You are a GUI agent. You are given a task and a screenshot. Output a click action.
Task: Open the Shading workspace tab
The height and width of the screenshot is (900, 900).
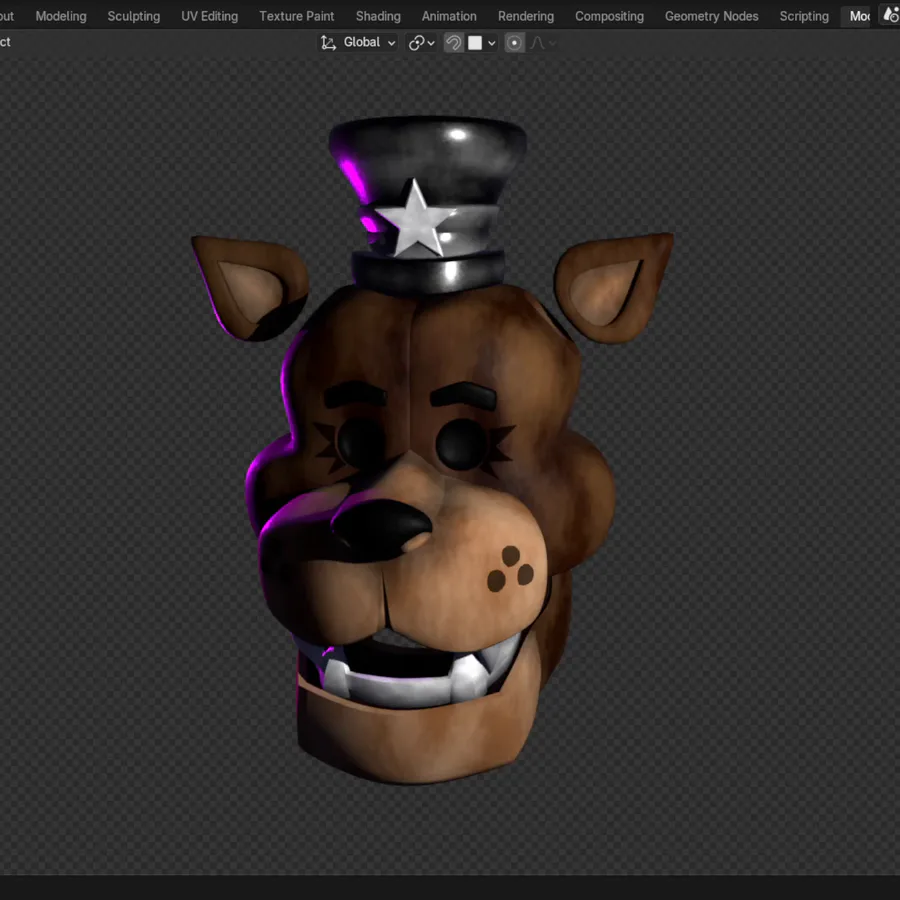point(378,16)
